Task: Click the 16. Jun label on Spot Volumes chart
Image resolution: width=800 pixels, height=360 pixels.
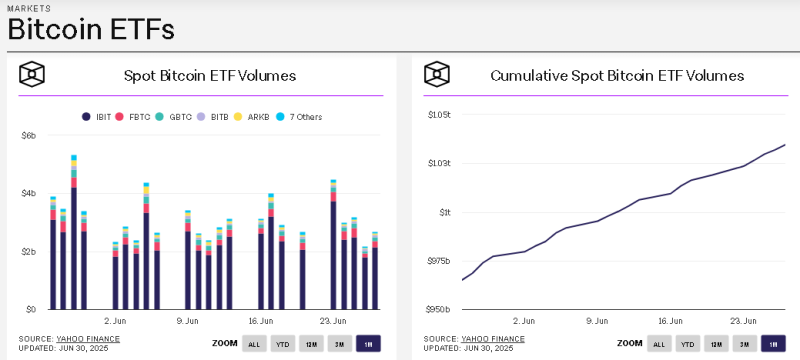Action: [261, 321]
